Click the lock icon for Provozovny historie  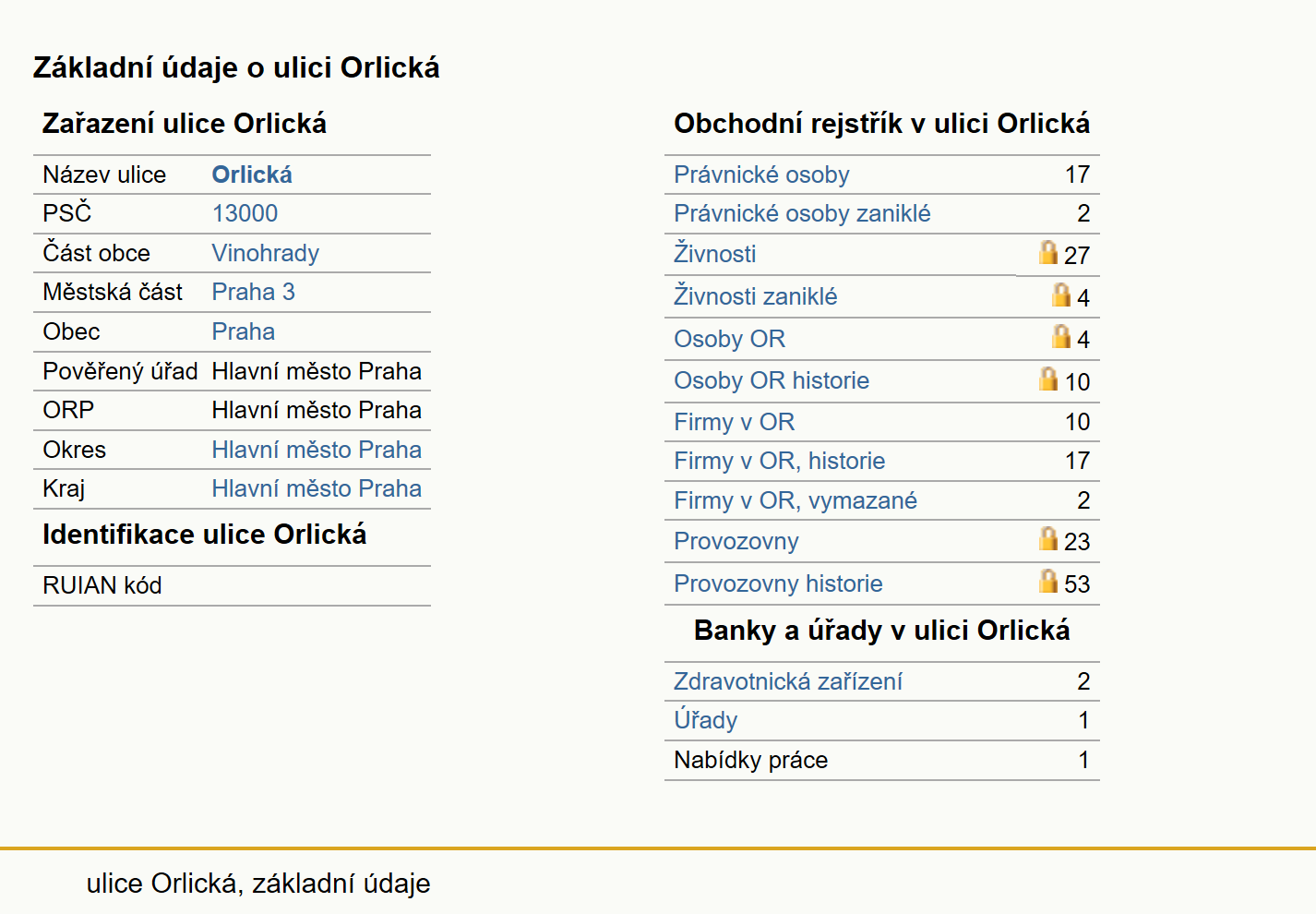[1047, 581]
